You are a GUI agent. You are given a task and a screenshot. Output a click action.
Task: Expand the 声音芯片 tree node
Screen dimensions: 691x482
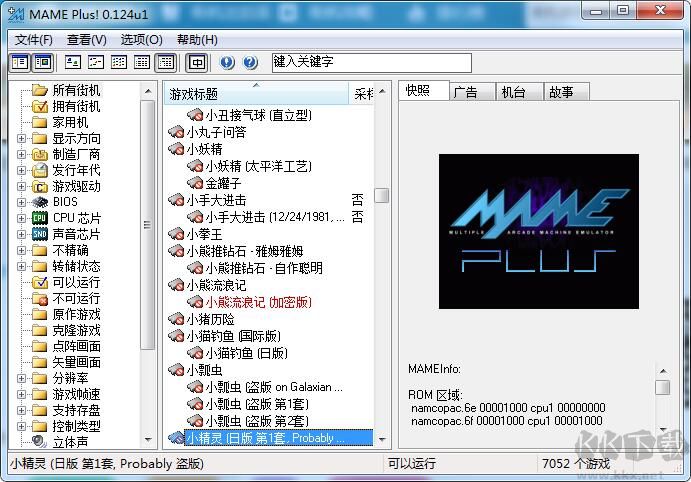tap(21, 234)
